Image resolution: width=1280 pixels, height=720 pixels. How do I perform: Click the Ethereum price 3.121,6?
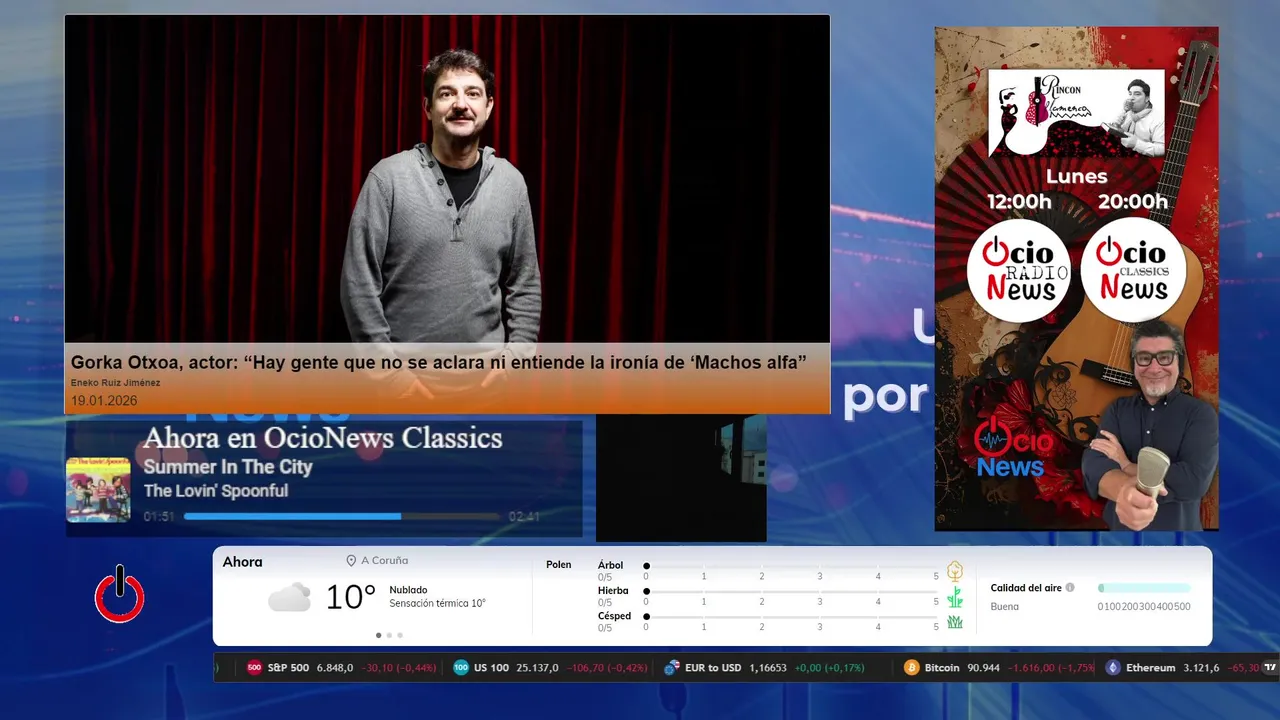click(x=1201, y=667)
